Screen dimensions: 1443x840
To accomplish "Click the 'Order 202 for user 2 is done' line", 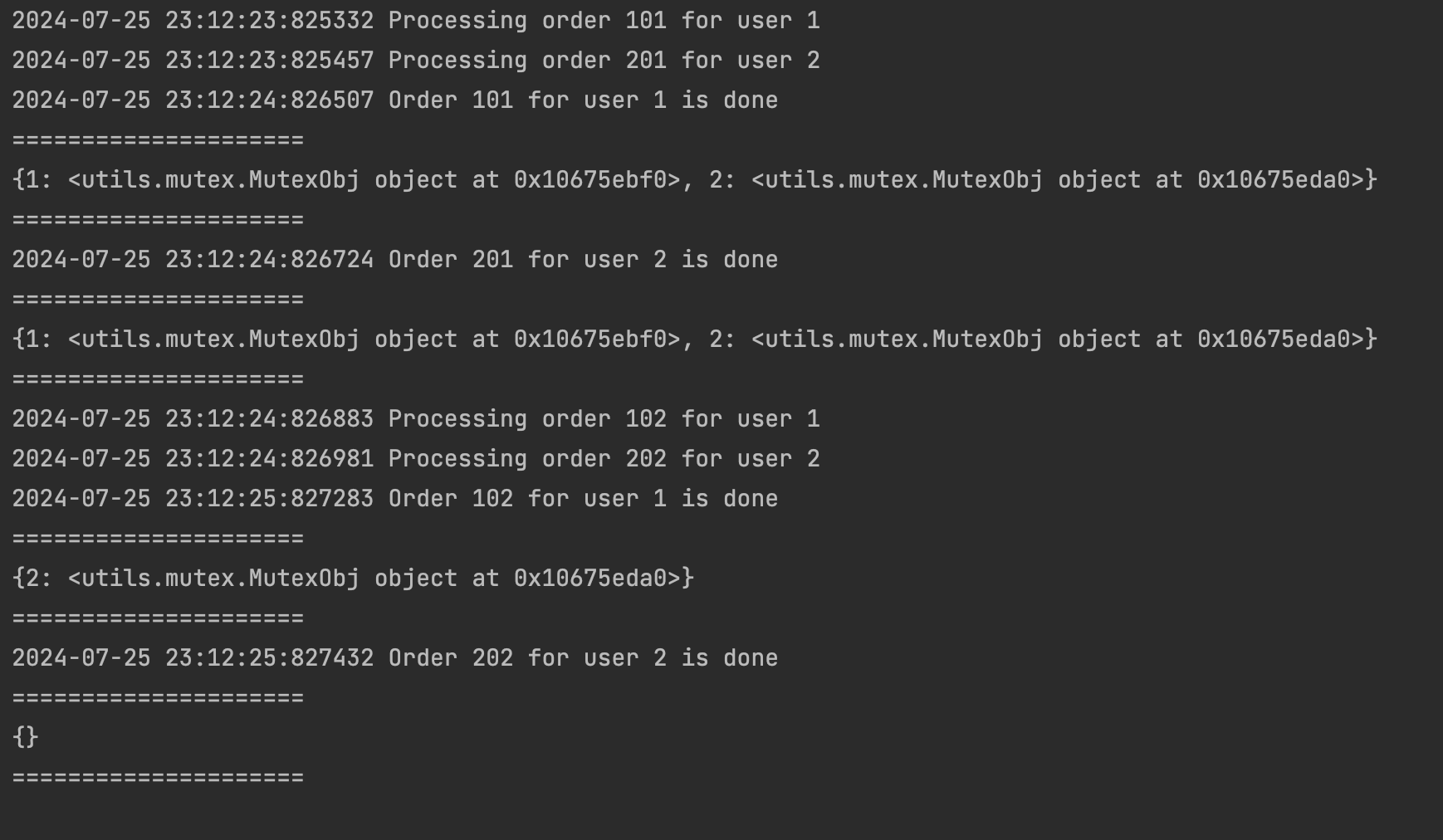I will coord(395,658).
